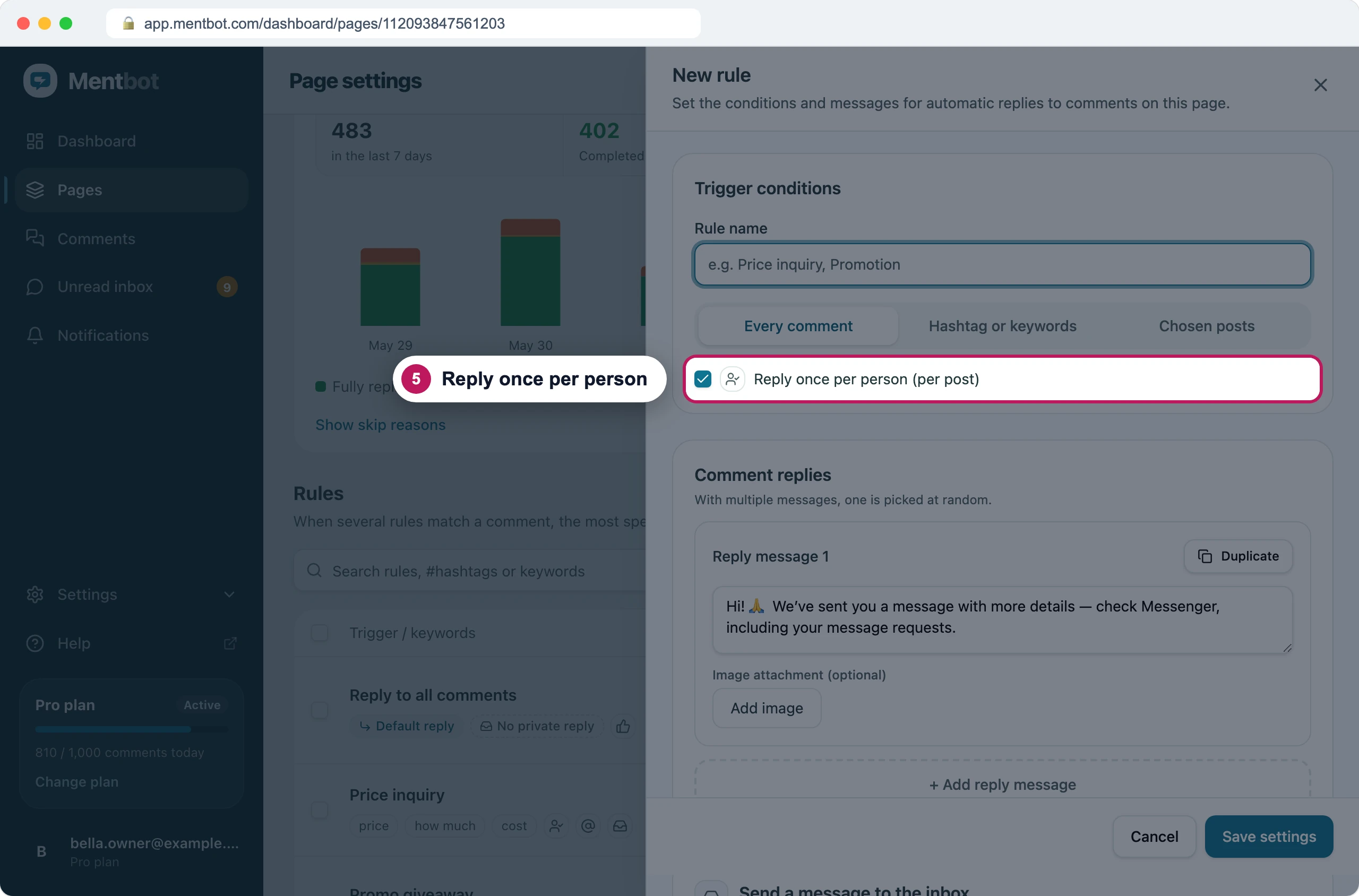Click the Unread inbox badge showing 9
This screenshot has height=896, width=1359.
[x=227, y=287]
